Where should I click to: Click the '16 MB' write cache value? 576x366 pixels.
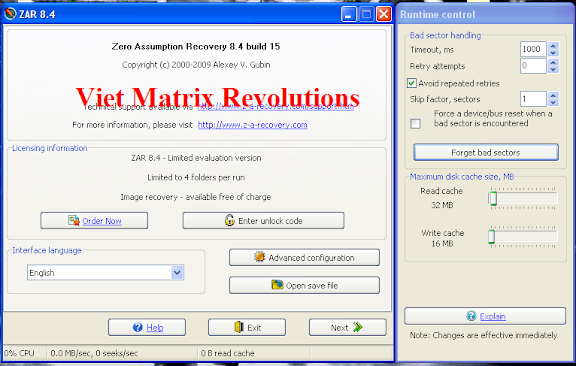coord(442,244)
